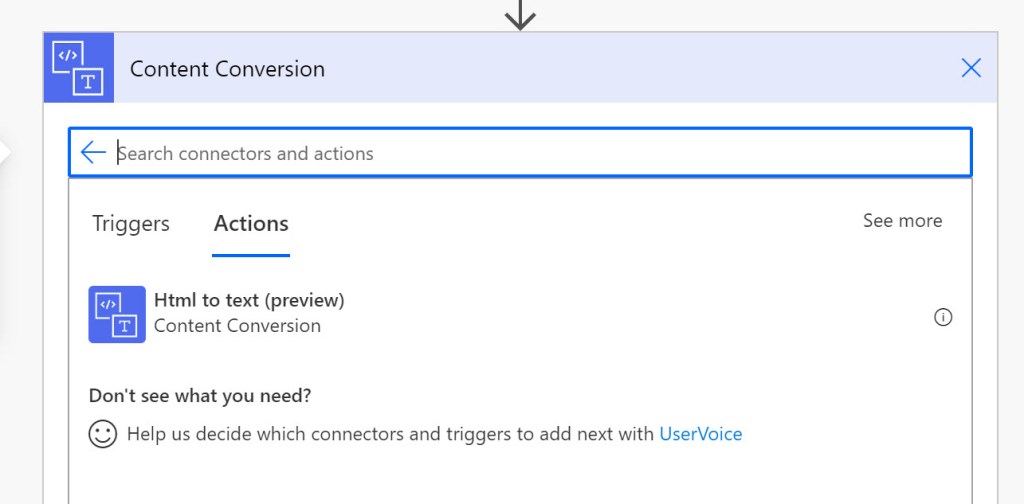The height and width of the screenshot is (504, 1024).
Task: Select the Actions tab
Action: (x=251, y=223)
